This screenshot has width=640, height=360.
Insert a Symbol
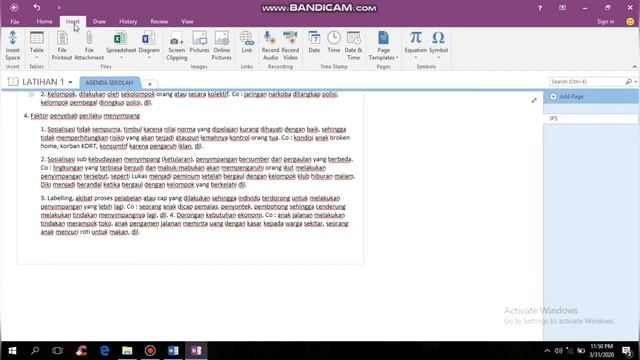(x=438, y=45)
